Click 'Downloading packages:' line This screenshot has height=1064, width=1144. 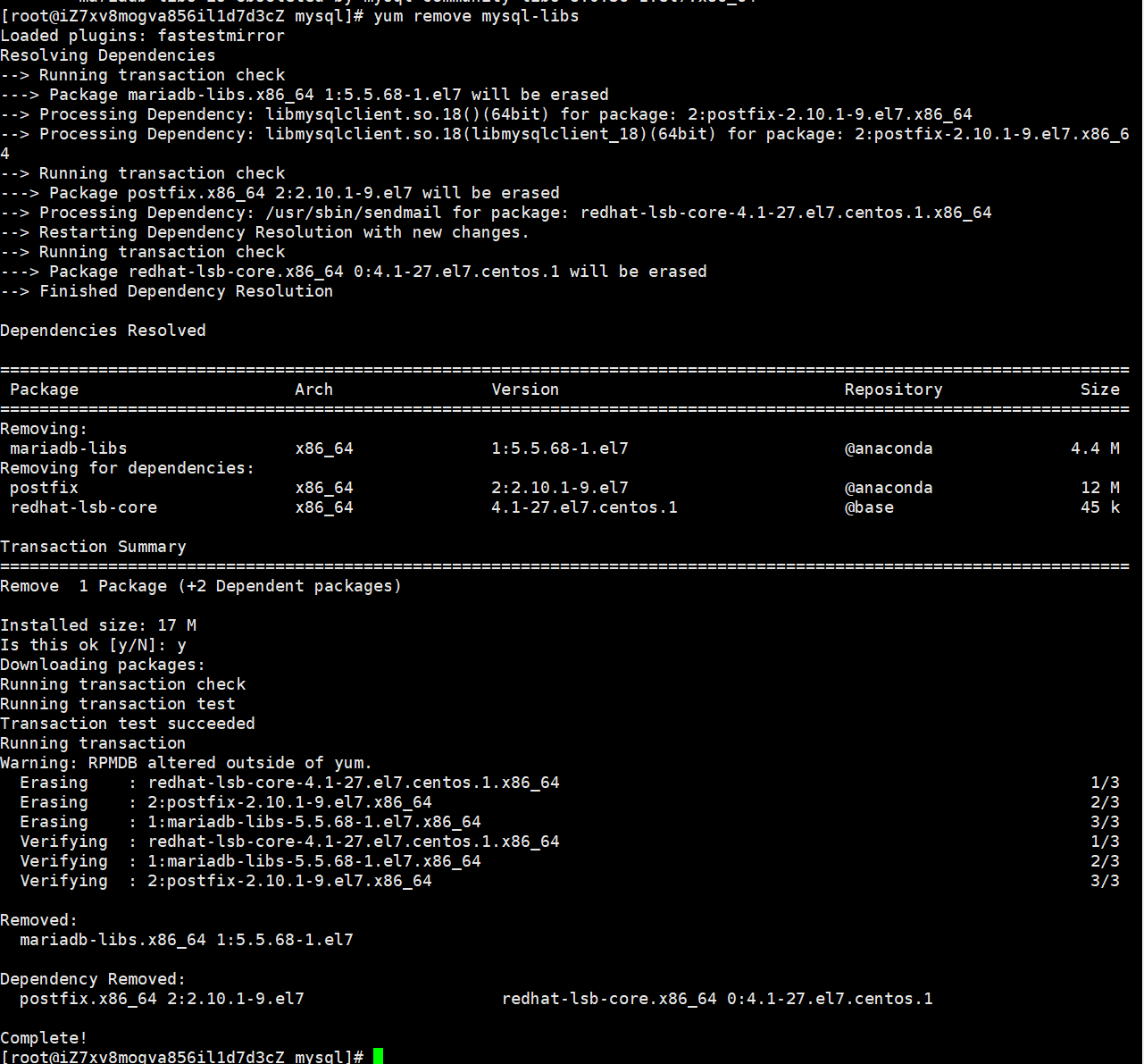click(x=103, y=665)
